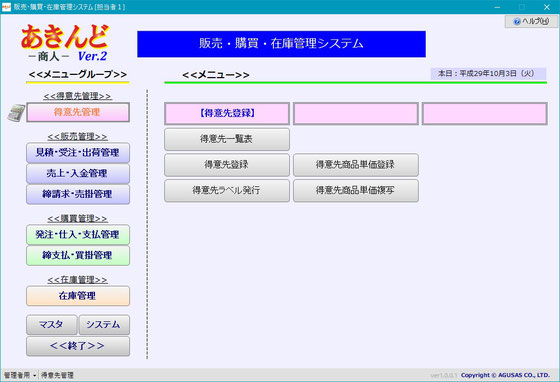Viewport: 560px width, 382px height.
Task: Open the ヘルプ help button
Action: click(x=531, y=21)
